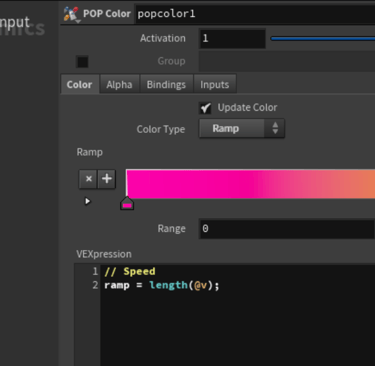Click the VEXpression label
Image resolution: width=375 pixels, height=366 pixels.
104,254
